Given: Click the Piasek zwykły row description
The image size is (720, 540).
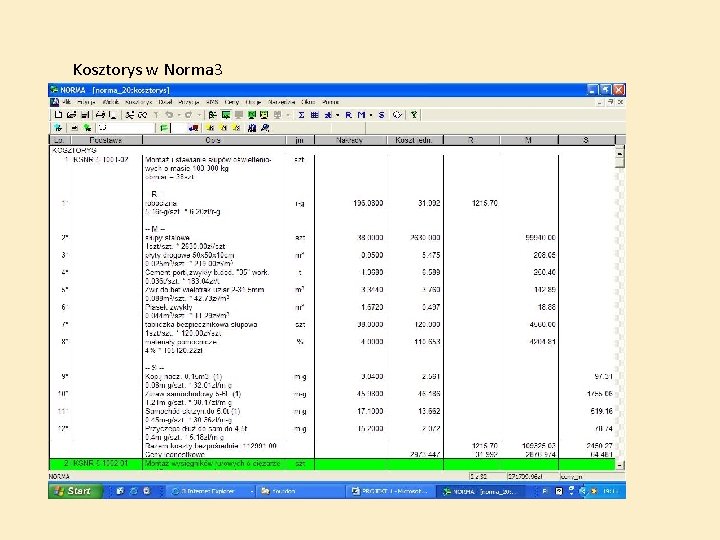Looking at the screenshot, I should pos(169,307).
